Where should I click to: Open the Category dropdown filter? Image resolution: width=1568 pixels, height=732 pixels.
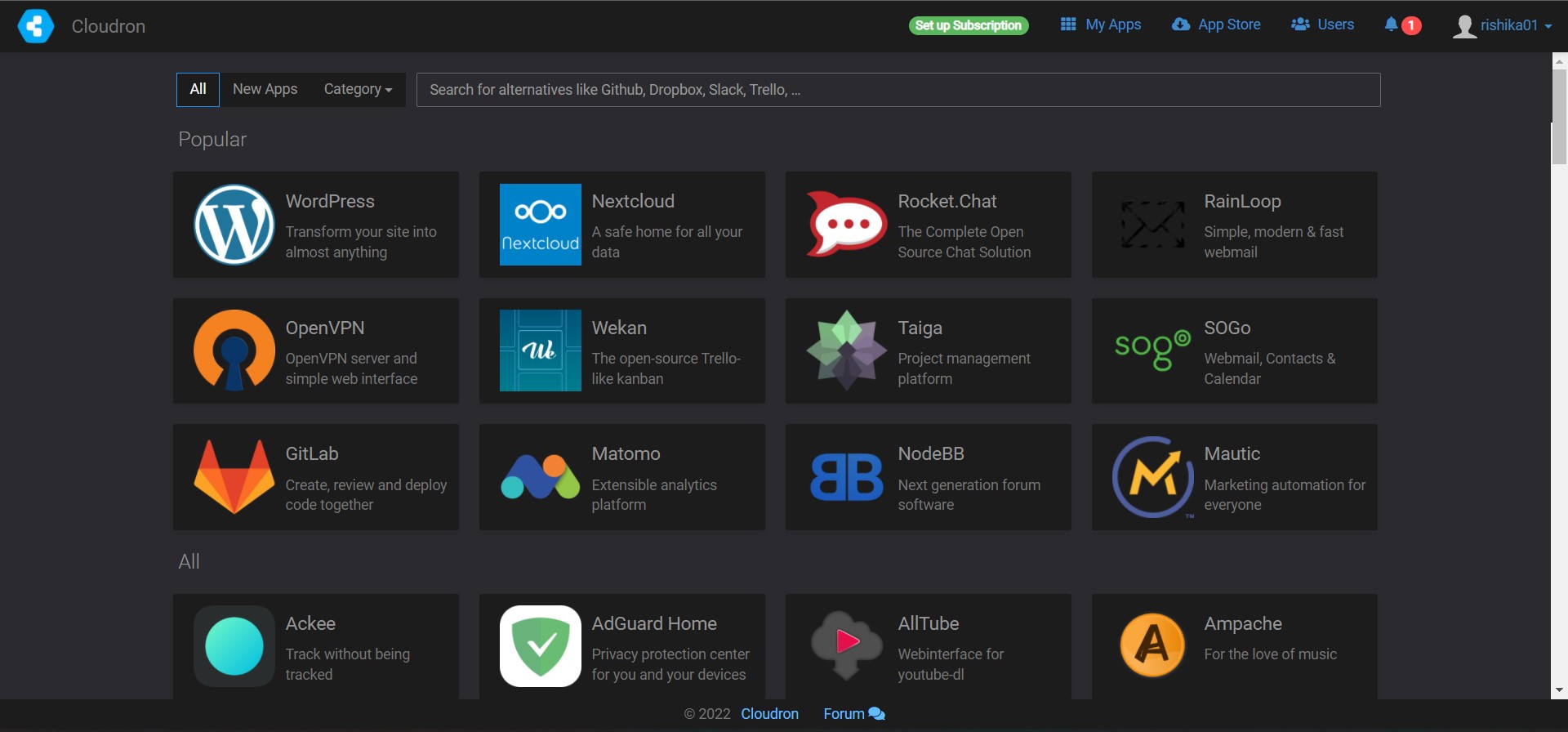(358, 89)
